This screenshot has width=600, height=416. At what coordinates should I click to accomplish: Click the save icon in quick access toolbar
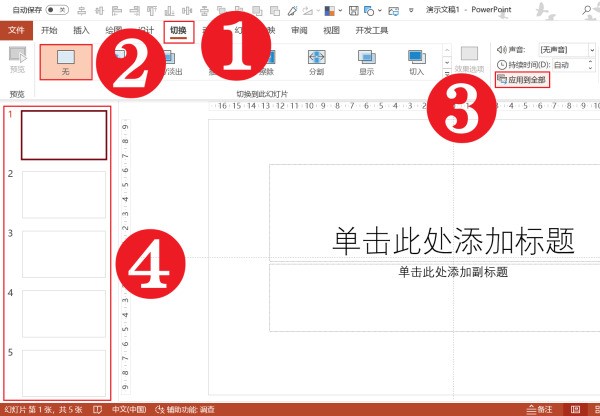(354, 10)
